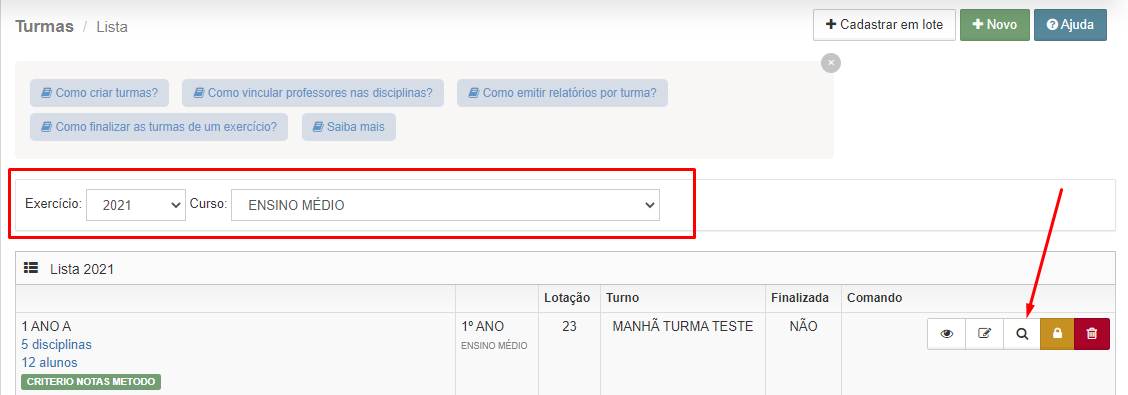Click the Turmas breadcrumb

pyautogui.click(x=45, y=27)
